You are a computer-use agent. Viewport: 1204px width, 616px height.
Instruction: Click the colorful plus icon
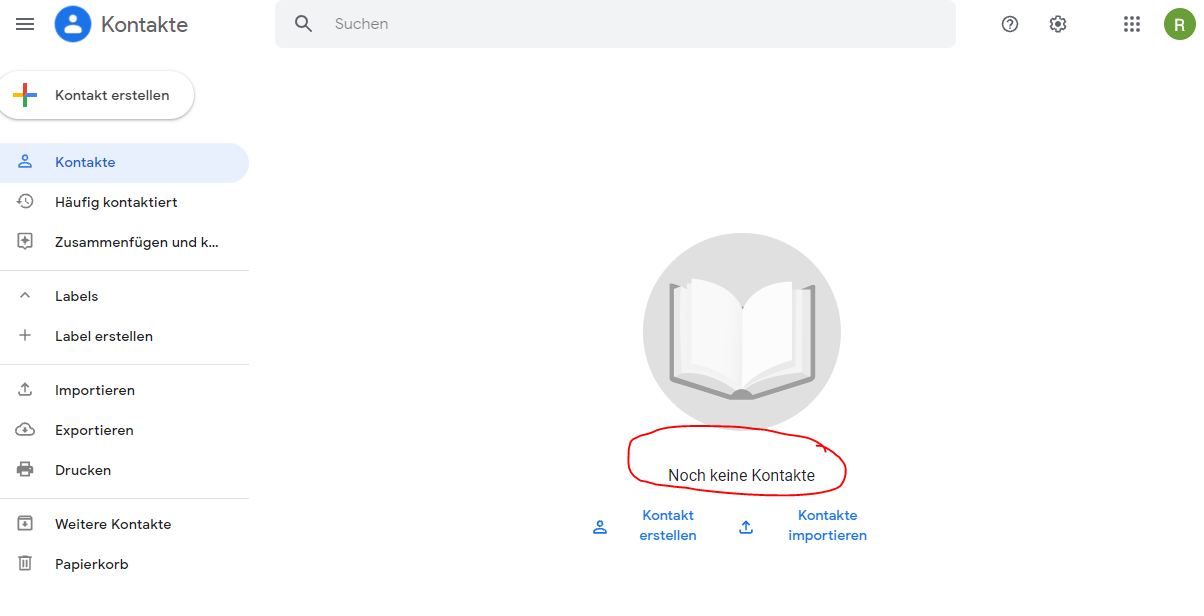pyautogui.click(x=25, y=95)
